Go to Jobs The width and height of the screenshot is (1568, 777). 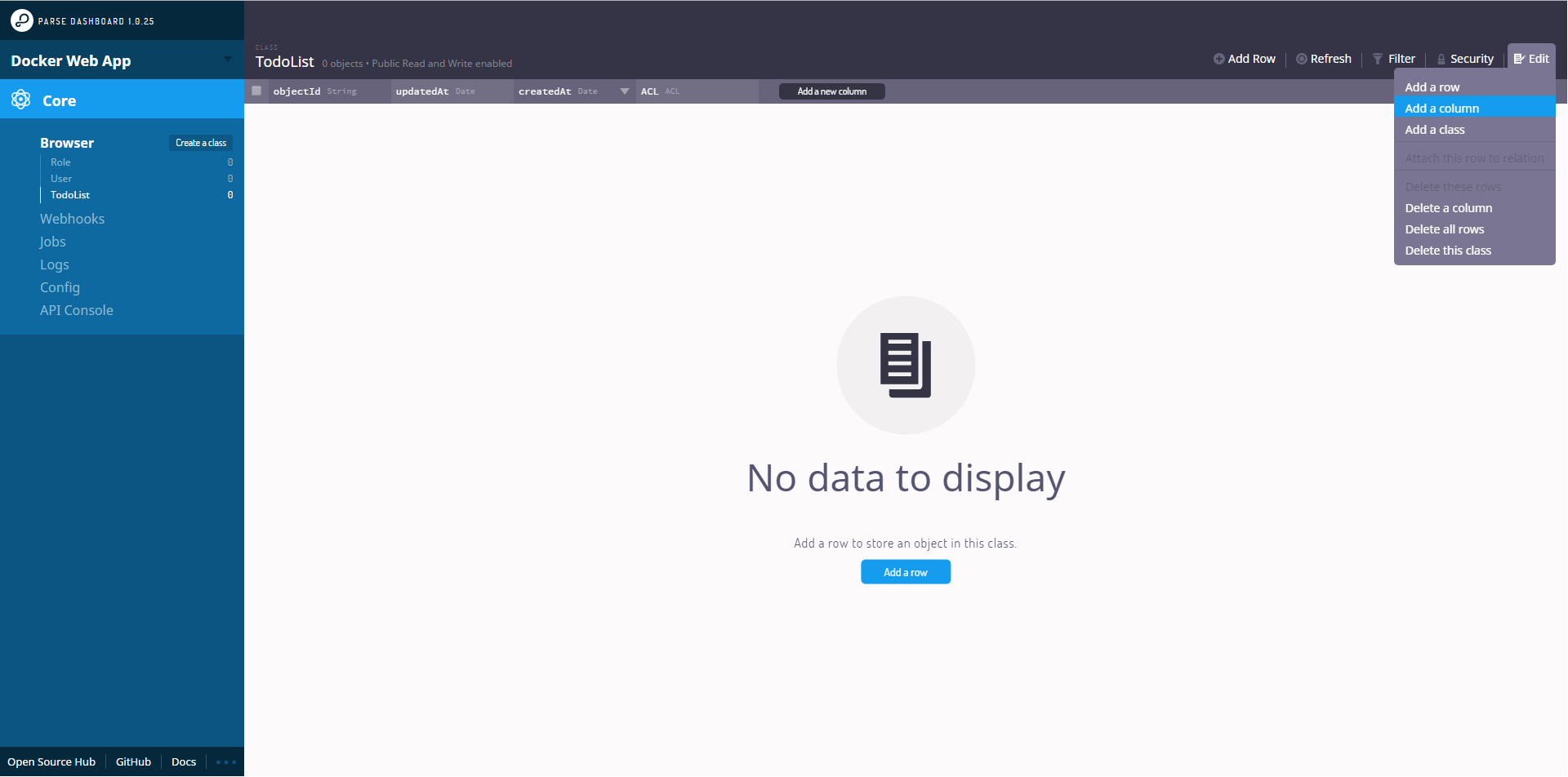coord(52,242)
